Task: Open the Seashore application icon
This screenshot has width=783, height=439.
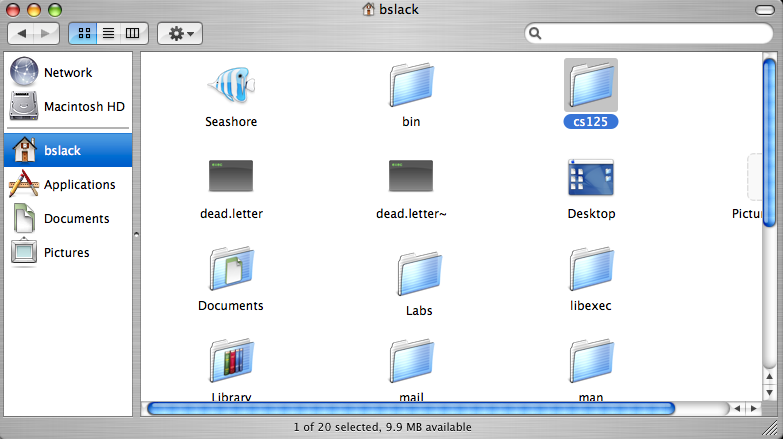Action: point(231,86)
